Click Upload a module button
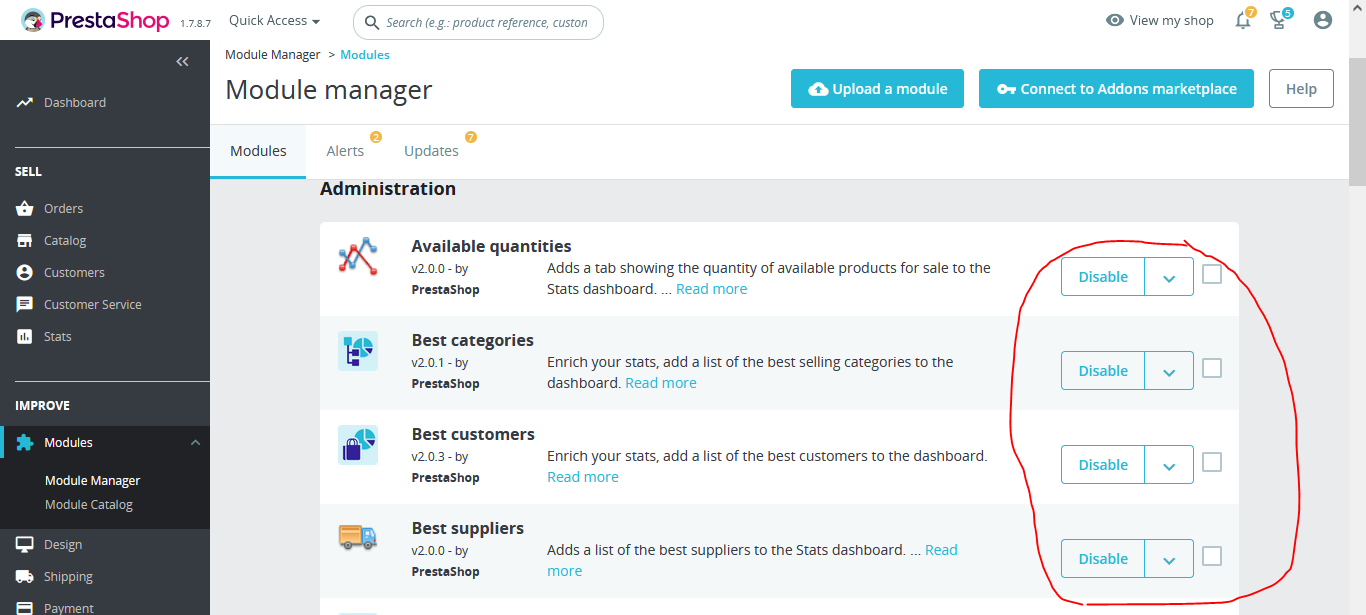1366x615 pixels. [x=877, y=89]
